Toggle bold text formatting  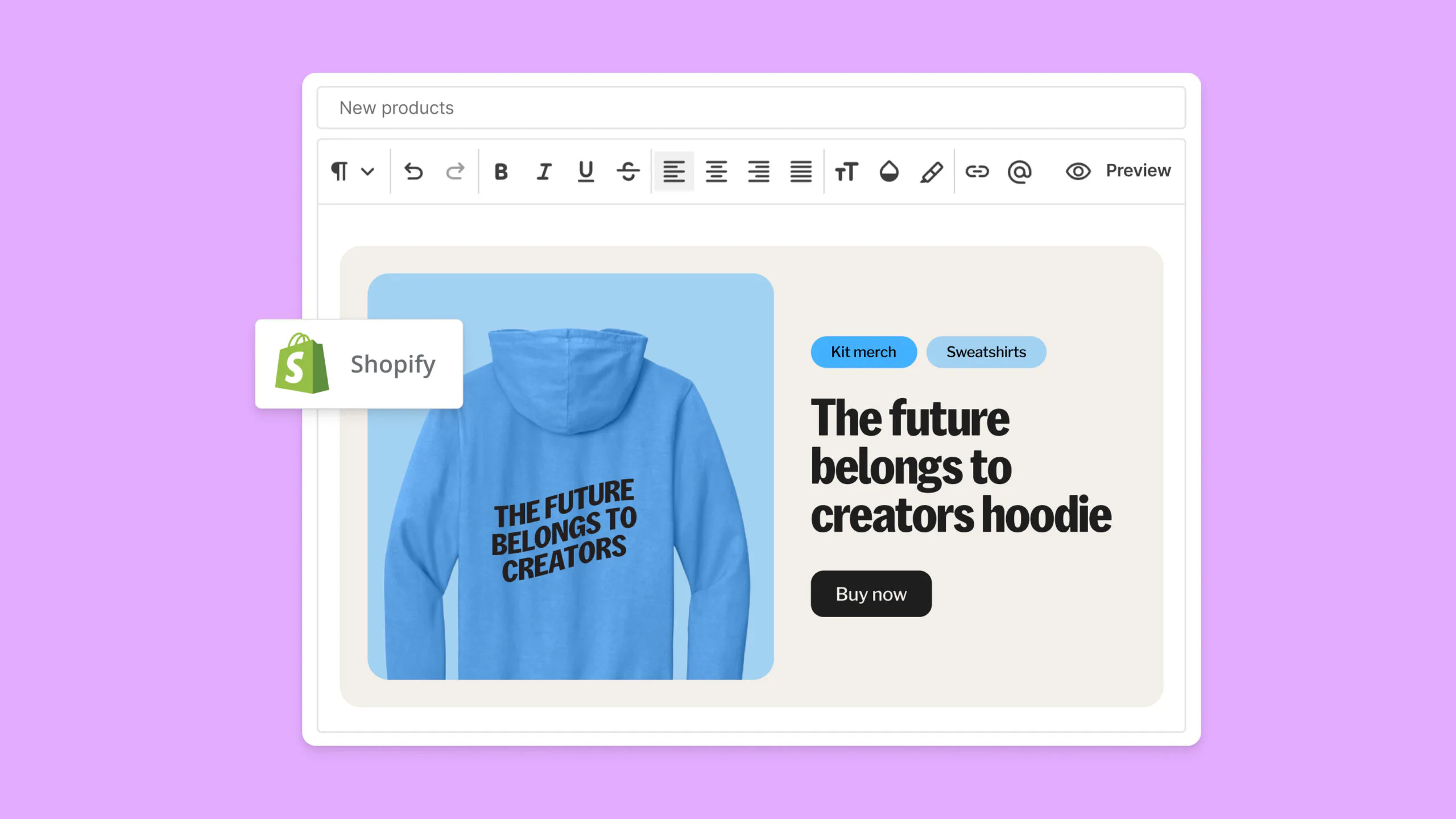500,171
